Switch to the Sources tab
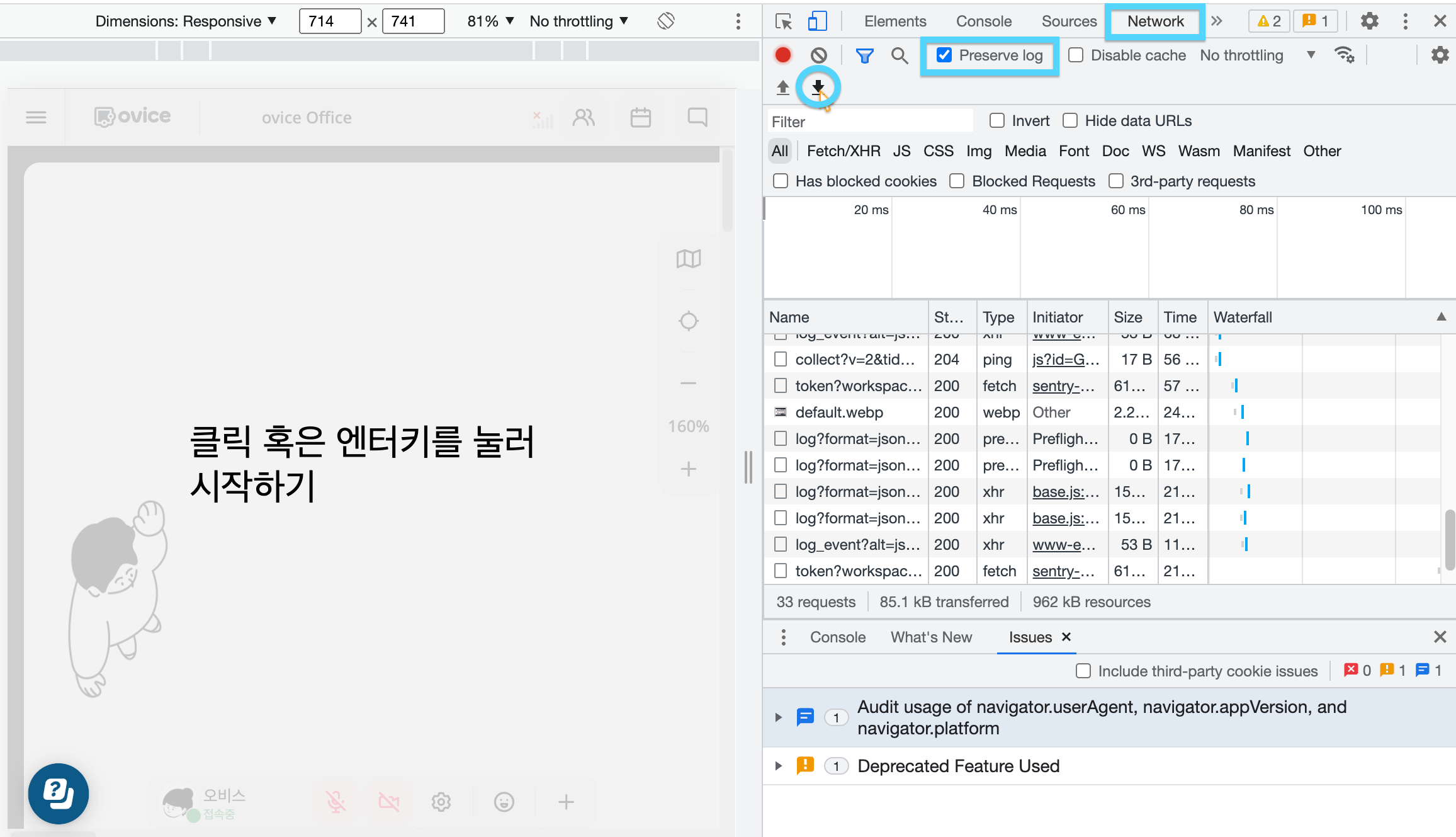This screenshot has height=837, width=1456. coord(1069,21)
